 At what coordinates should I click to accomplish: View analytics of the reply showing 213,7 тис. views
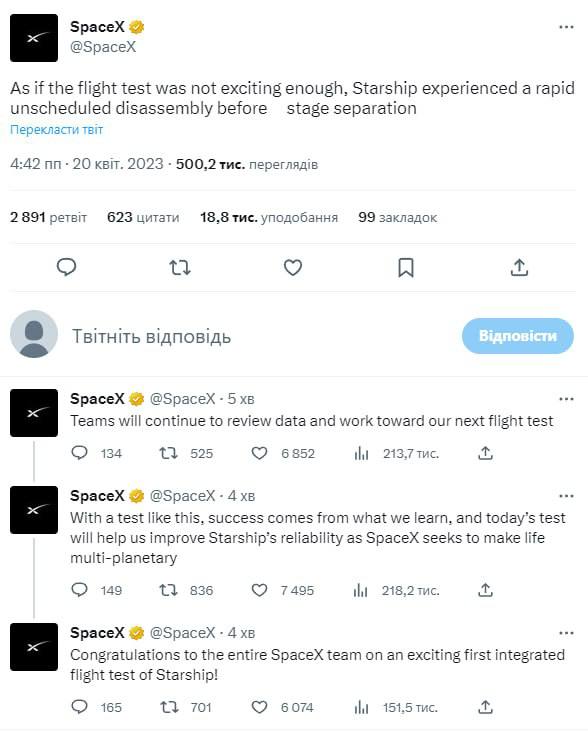point(361,453)
